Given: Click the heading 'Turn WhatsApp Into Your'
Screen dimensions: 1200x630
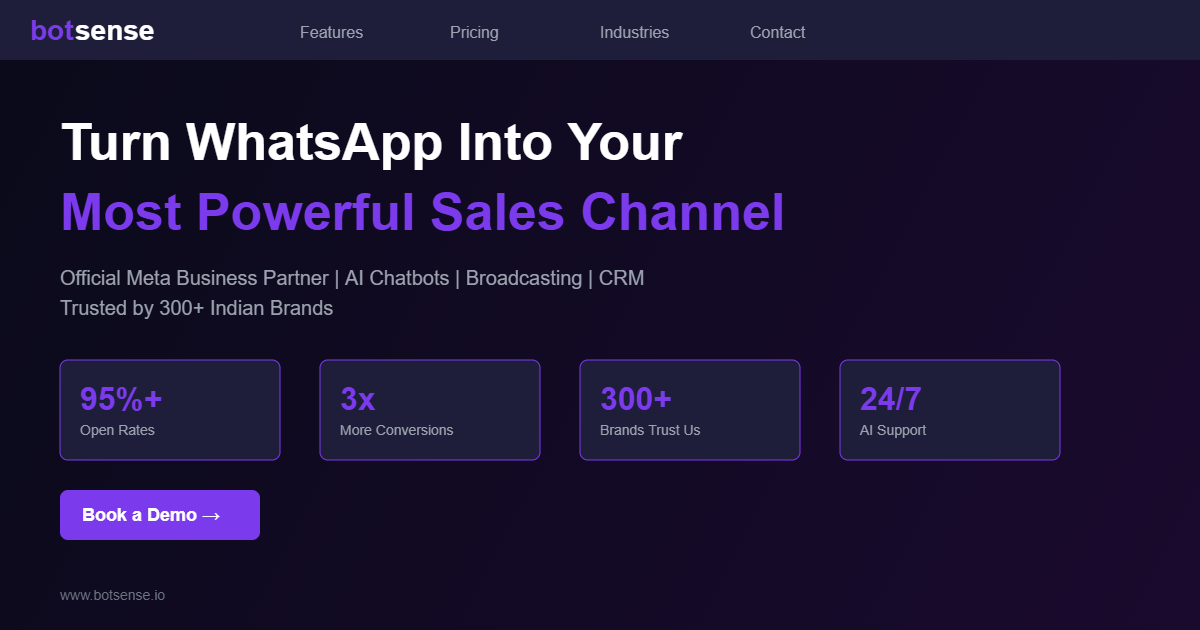Looking at the screenshot, I should pos(371,142).
